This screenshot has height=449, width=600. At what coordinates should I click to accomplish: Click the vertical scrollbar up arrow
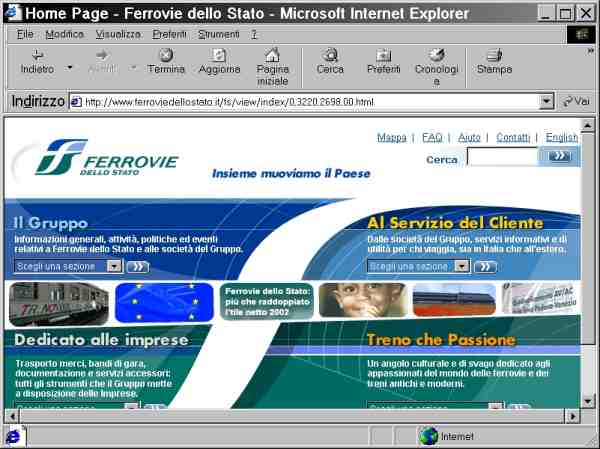pyautogui.click(x=587, y=126)
